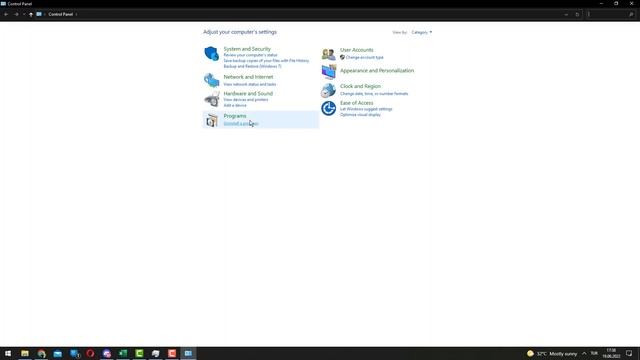Click the Search Control Panel field
The width and height of the screenshot is (640, 360).
608,14
